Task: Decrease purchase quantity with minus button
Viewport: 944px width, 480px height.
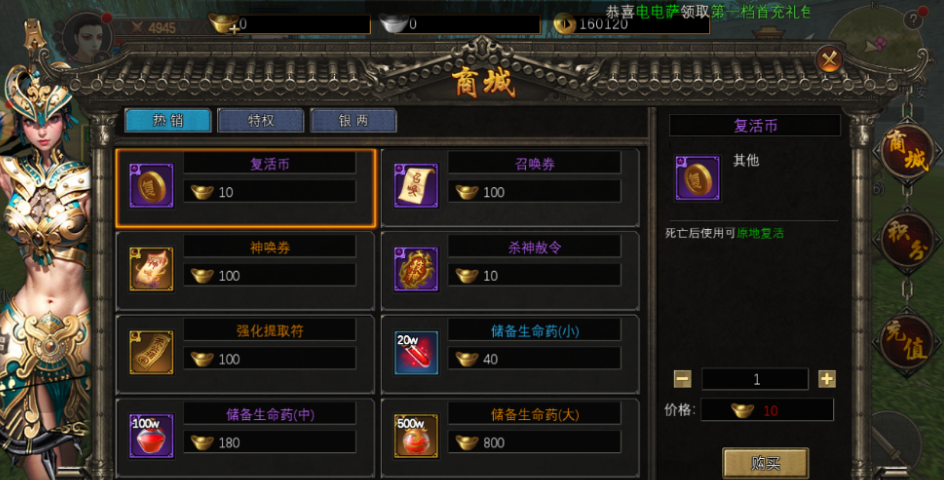Action: pos(682,379)
